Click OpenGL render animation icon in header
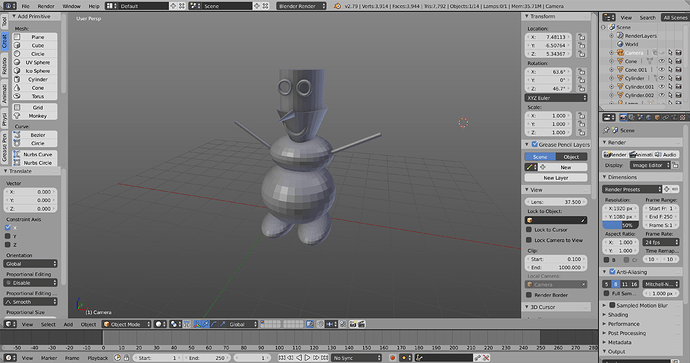Viewport: 690px width, 363px height. (x=361, y=324)
